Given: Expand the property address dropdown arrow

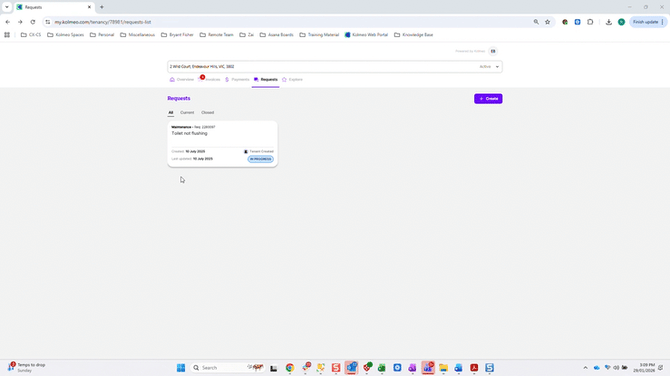Looking at the screenshot, I should point(497,67).
